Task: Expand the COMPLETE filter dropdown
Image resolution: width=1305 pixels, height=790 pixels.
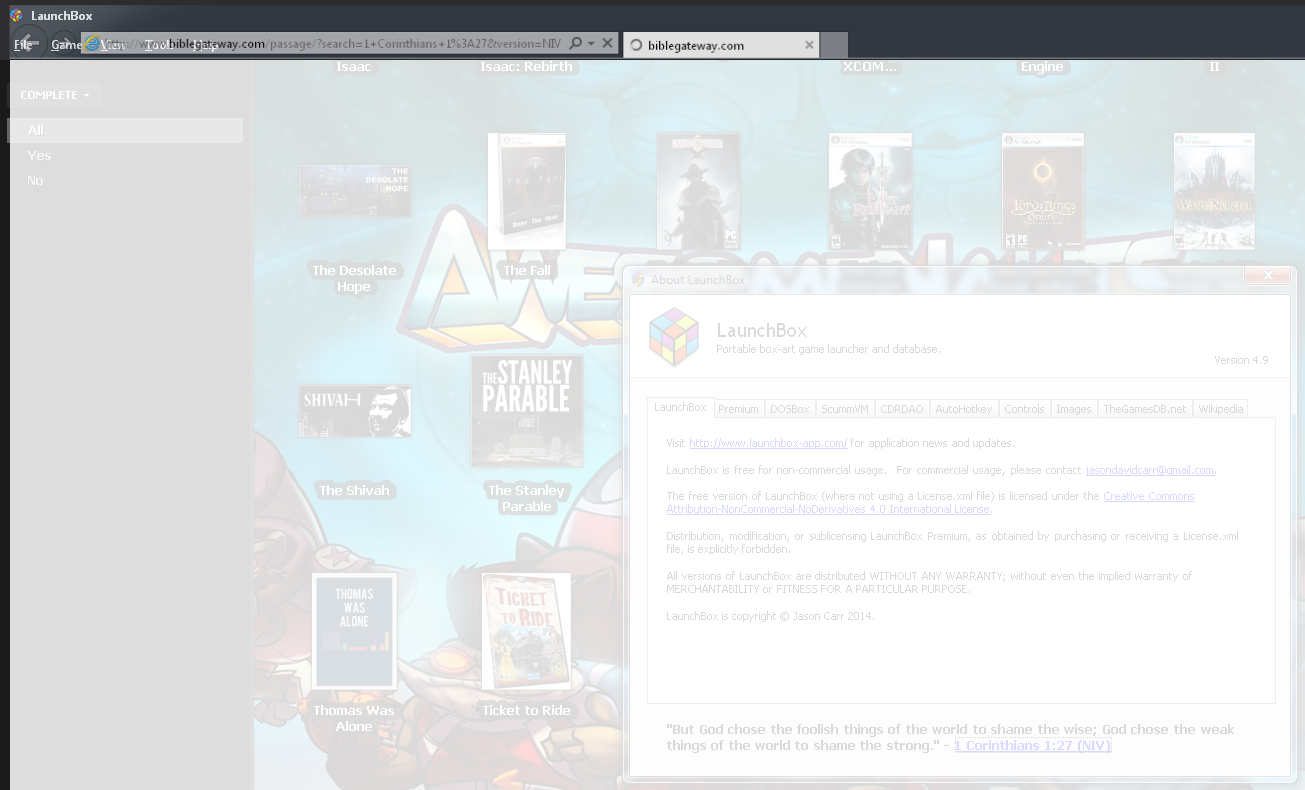Action: [x=55, y=95]
